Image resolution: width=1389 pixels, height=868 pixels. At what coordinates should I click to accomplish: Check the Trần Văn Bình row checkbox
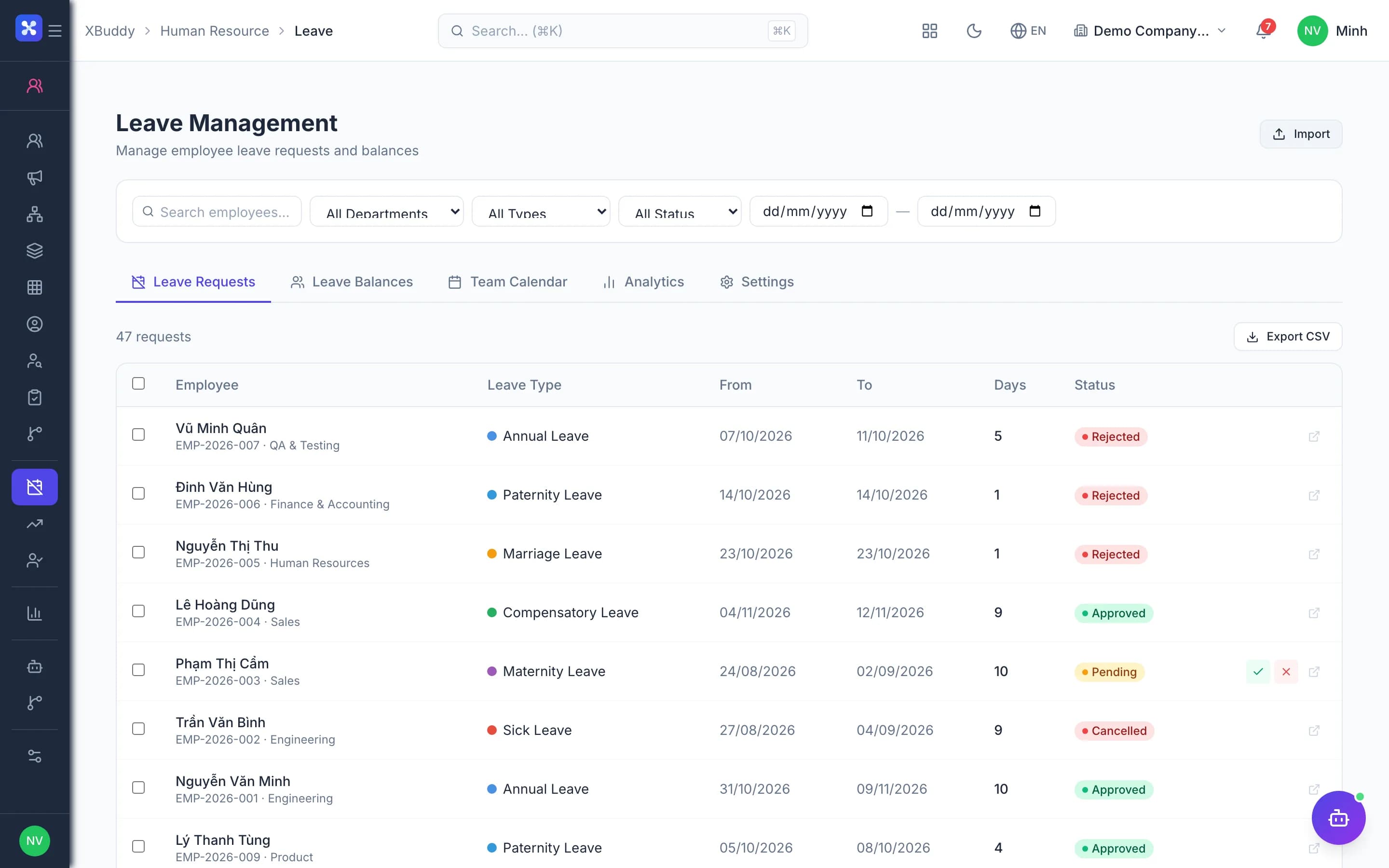point(138,729)
